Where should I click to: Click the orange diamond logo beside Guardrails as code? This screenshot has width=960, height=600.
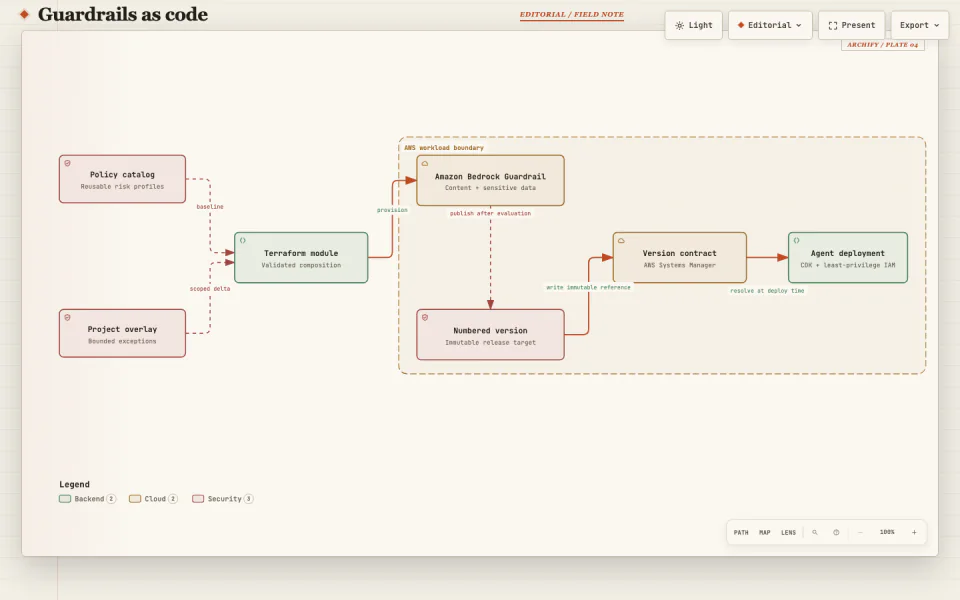point(24,14)
